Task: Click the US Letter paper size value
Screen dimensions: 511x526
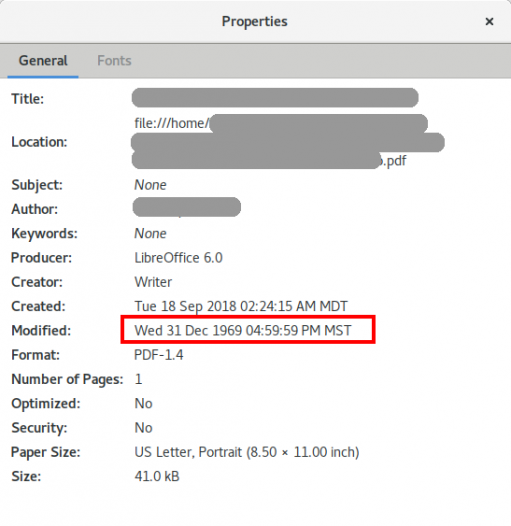Action: pos(247,452)
